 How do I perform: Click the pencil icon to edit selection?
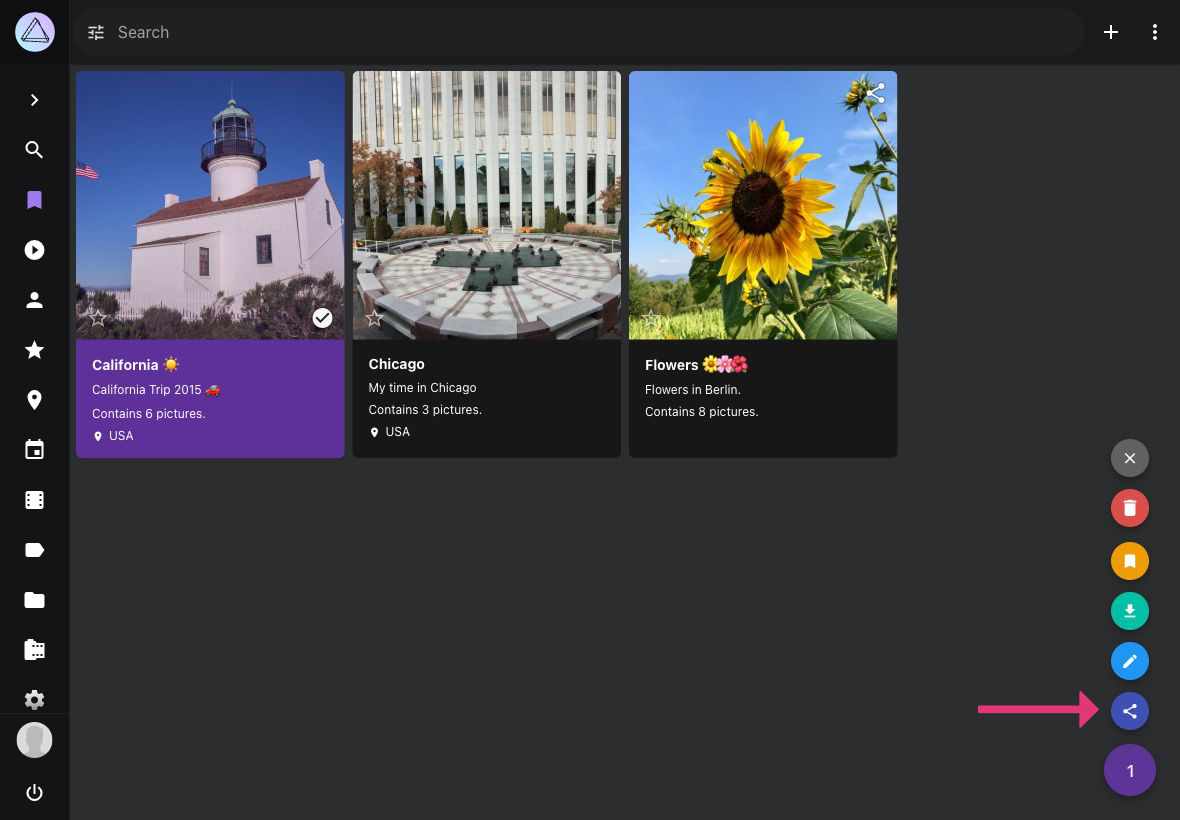pyautogui.click(x=1129, y=660)
